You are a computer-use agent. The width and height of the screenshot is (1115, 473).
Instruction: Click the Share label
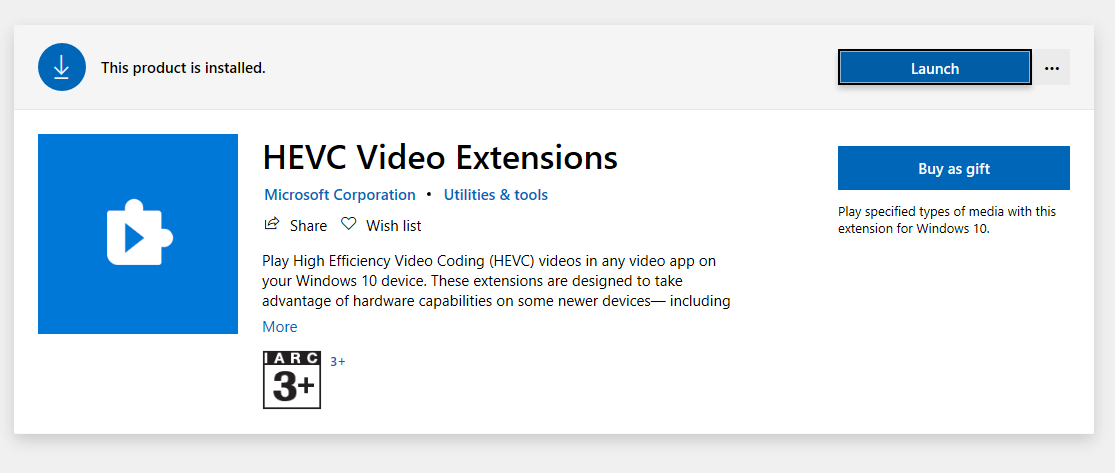[308, 225]
